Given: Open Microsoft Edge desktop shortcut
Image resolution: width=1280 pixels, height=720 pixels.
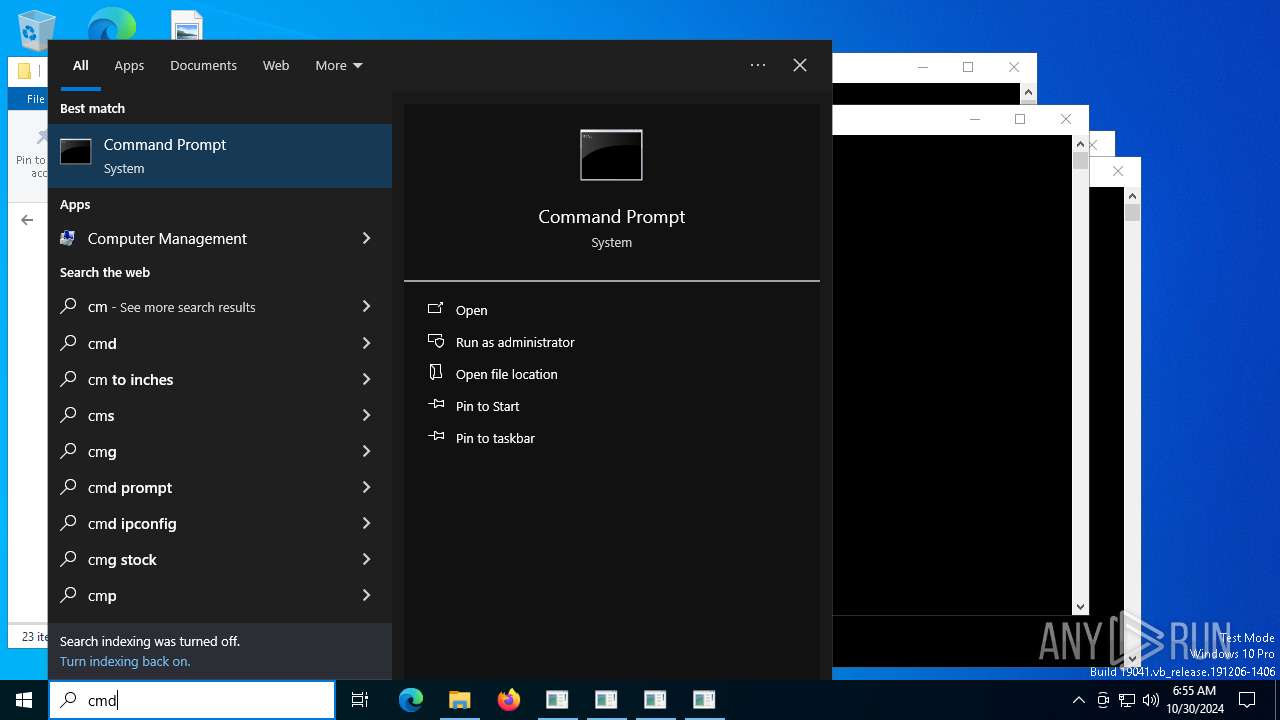Looking at the screenshot, I should [111, 25].
